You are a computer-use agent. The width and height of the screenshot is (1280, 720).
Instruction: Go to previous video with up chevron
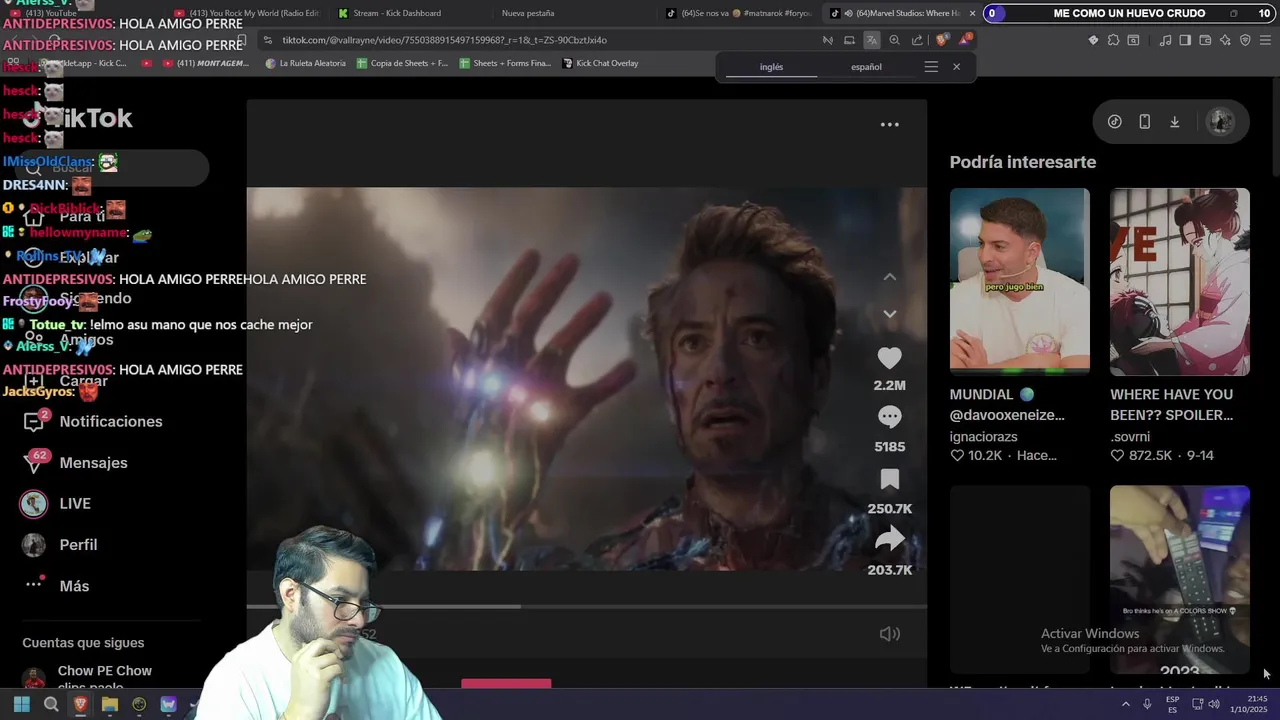(x=889, y=277)
